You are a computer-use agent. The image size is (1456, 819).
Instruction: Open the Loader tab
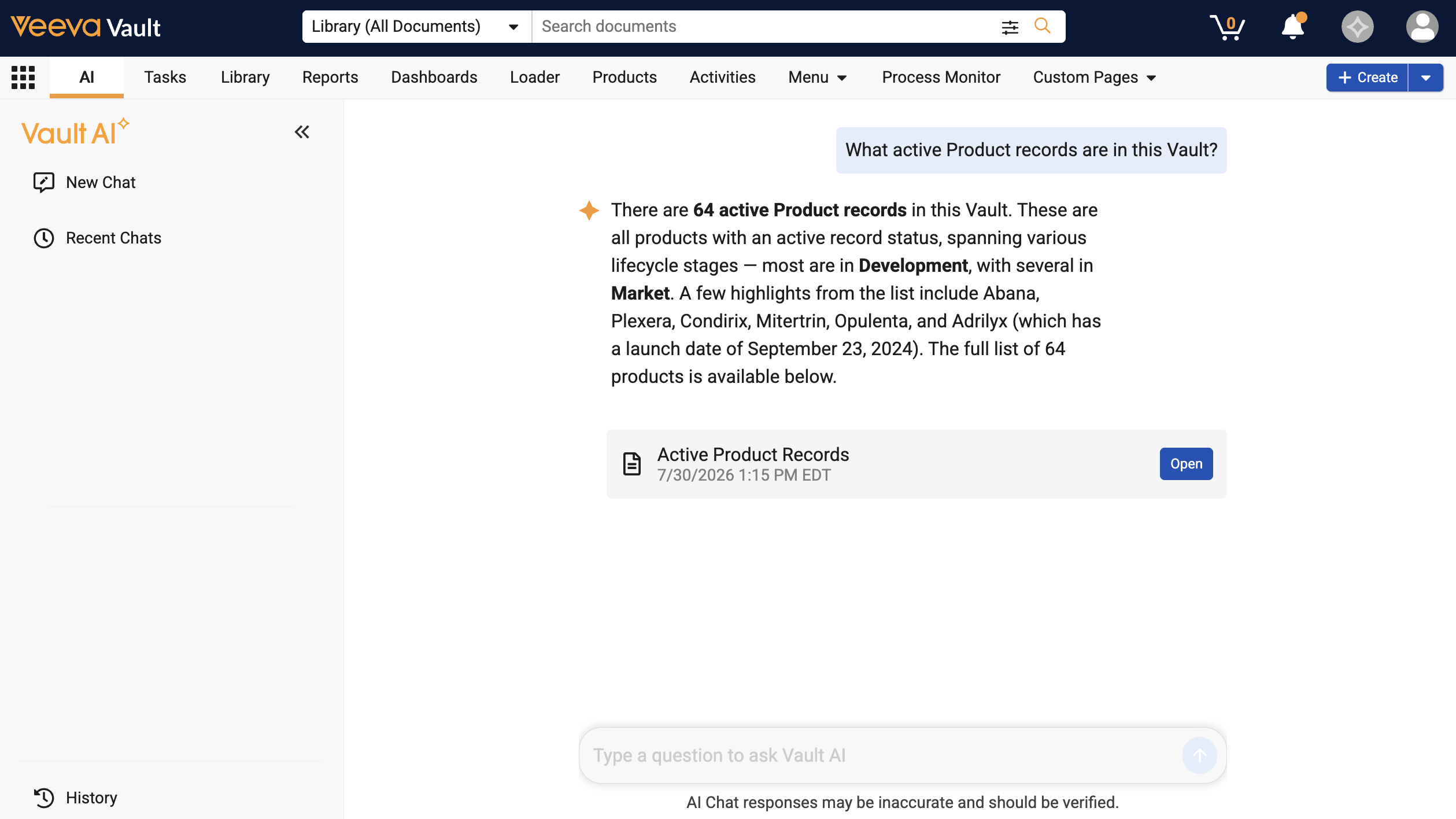[535, 78]
